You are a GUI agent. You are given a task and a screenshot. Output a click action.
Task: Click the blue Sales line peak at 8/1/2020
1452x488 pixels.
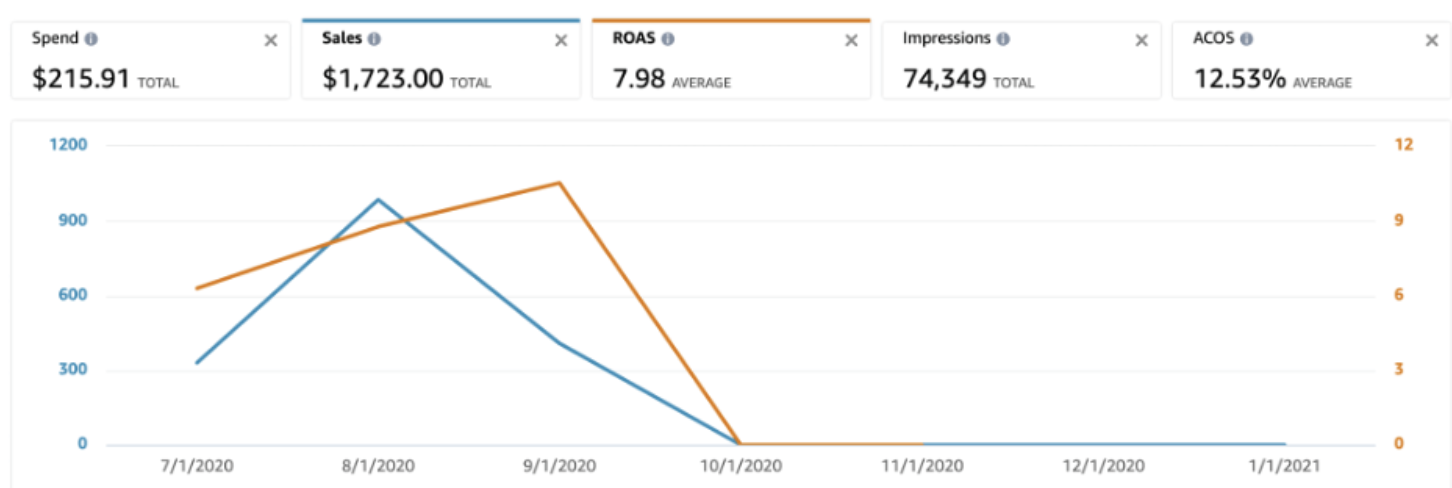point(378,200)
